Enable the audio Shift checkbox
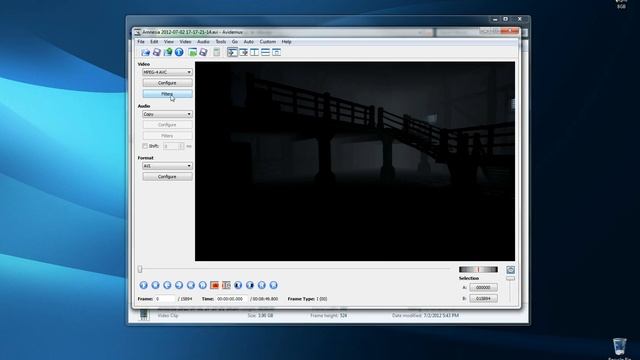The width and height of the screenshot is (640, 360). click(145, 146)
